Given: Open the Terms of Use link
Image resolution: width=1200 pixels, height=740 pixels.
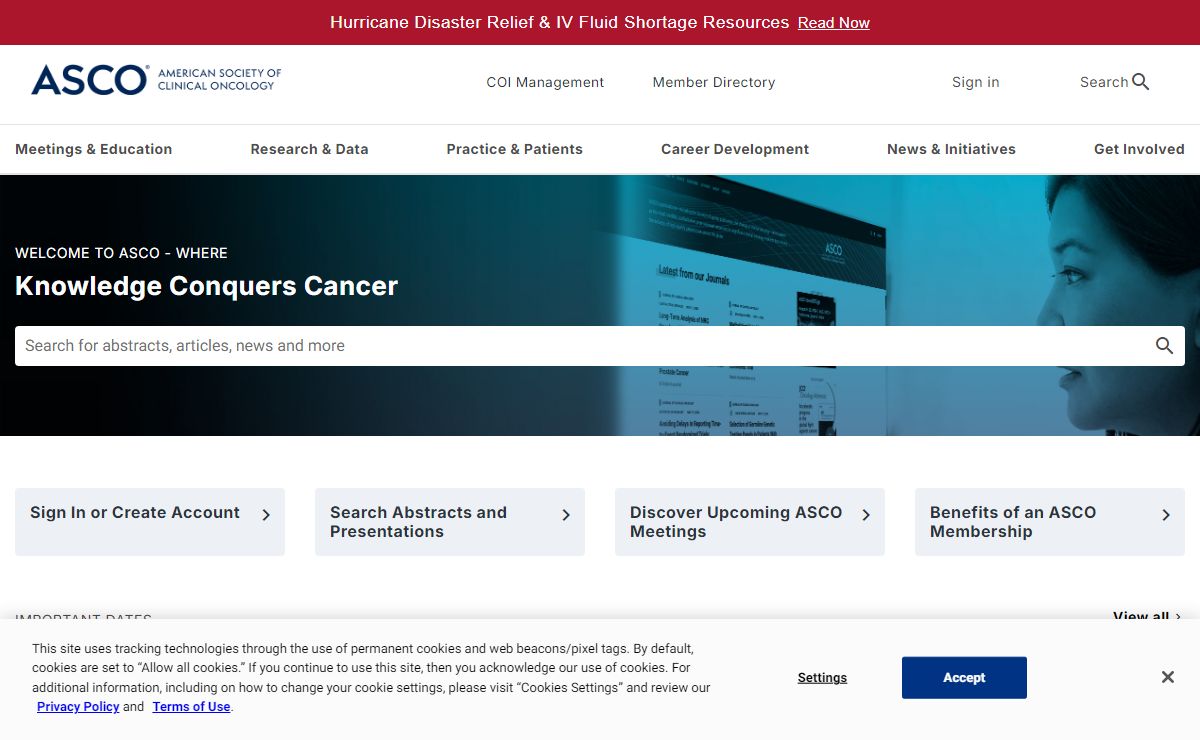Looking at the screenshot, I should 191,707.
